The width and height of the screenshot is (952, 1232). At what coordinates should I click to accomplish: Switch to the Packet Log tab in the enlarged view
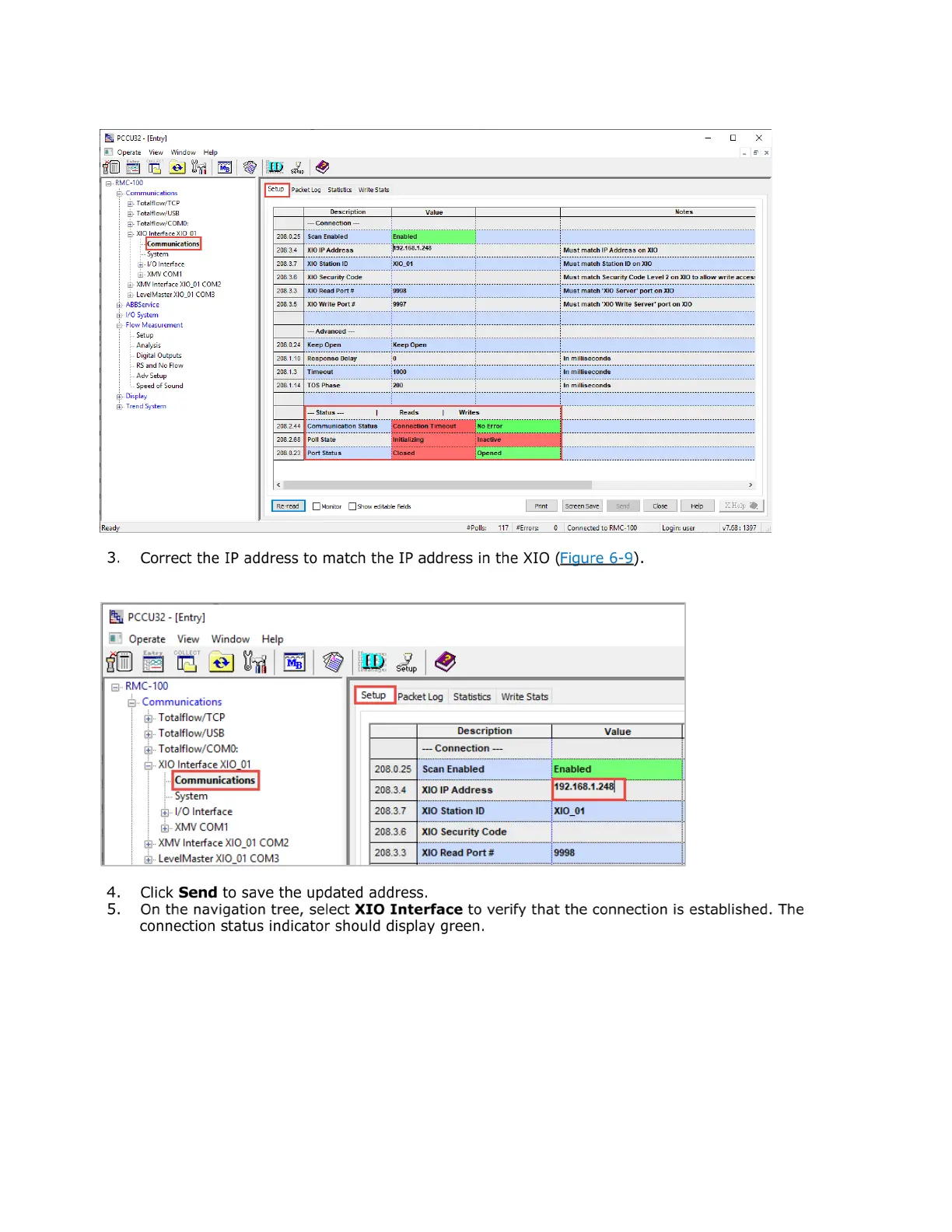coord(420,697)
